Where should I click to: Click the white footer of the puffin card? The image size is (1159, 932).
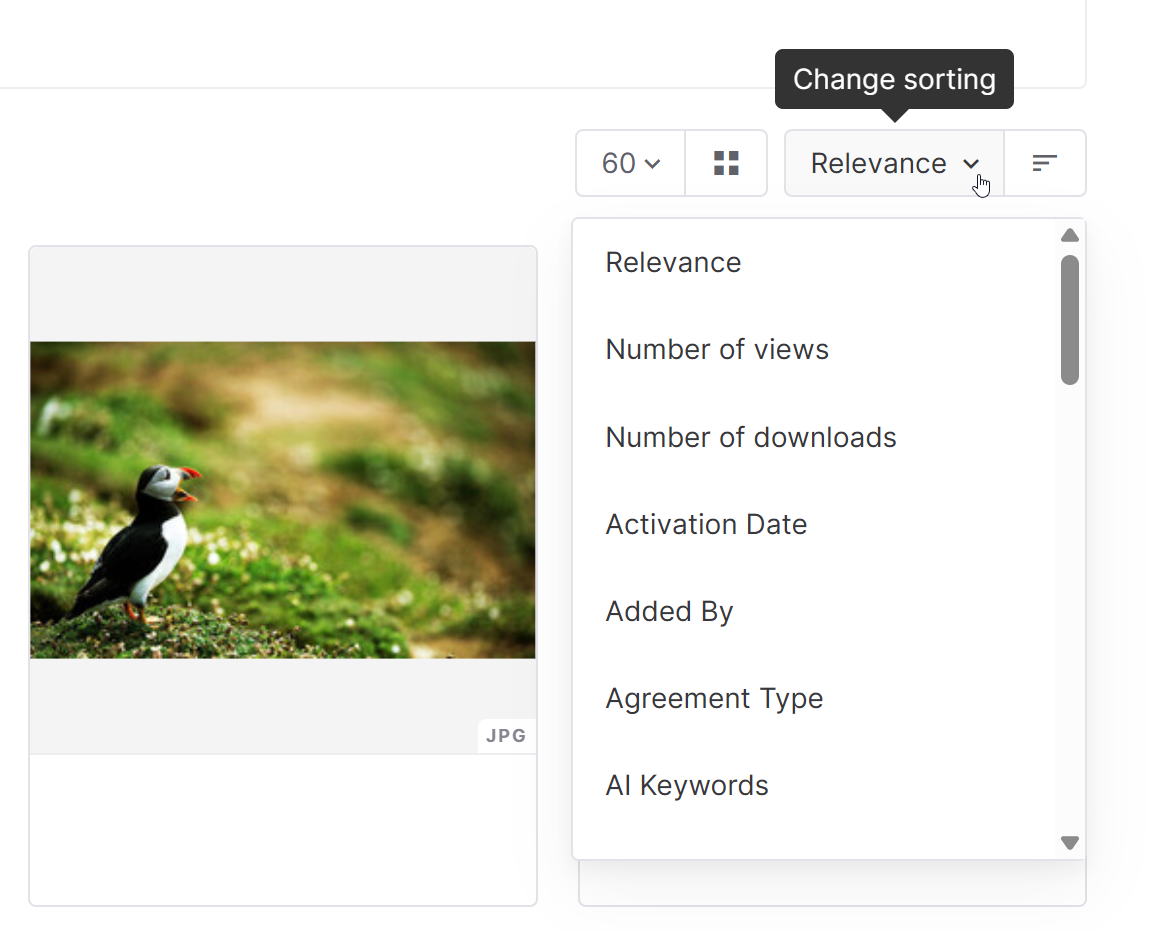(282, 829)
